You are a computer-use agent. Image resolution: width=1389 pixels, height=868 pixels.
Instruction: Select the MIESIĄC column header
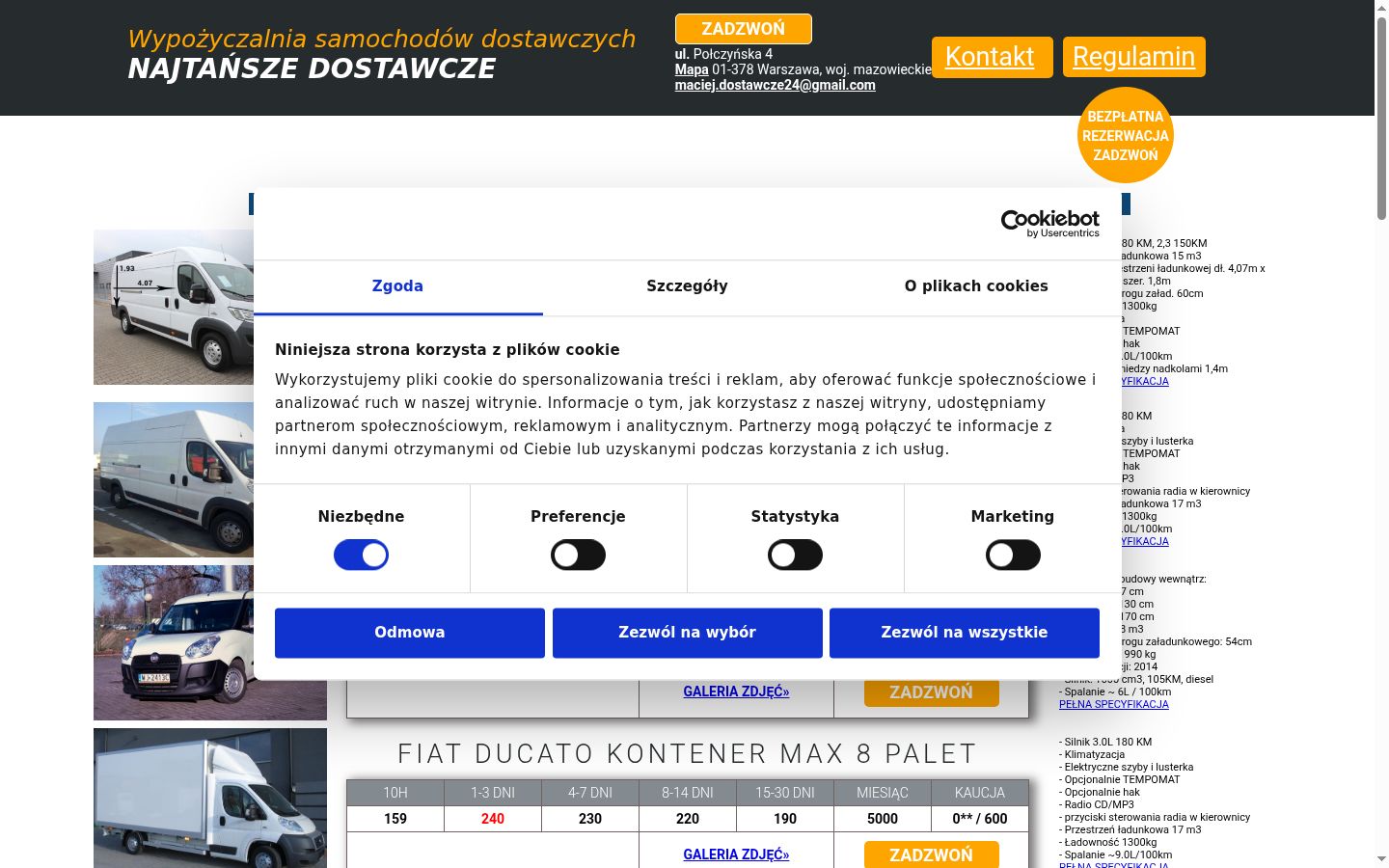883,793
